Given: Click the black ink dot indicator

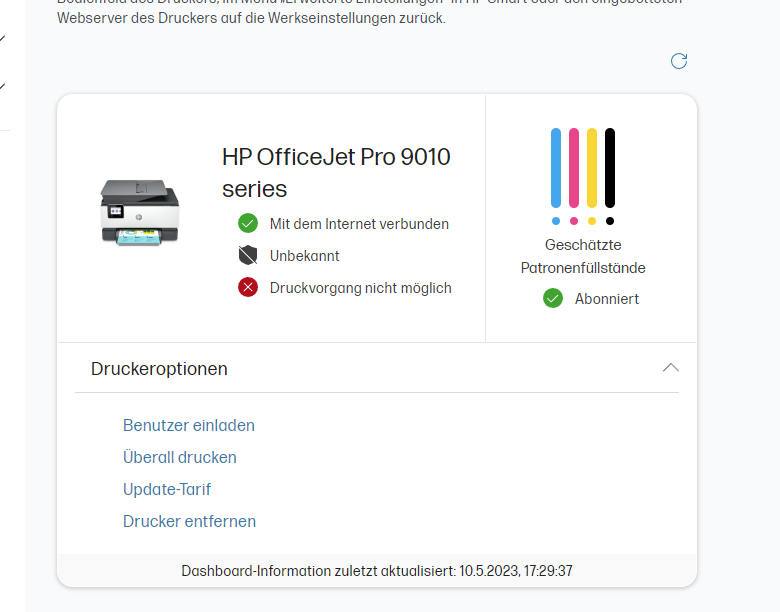Looking at the screenshot, I should tap(610, 221).
